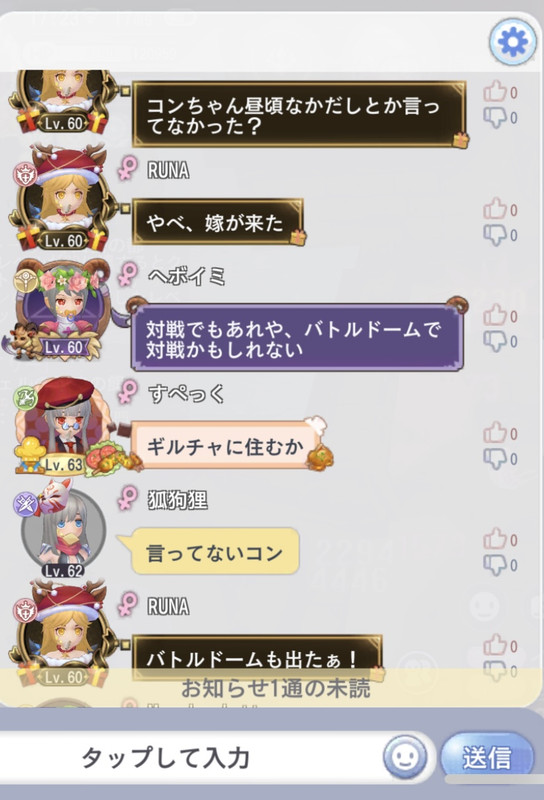Tap the 言ってないコン chat bubble
The image size is (544, 800).
(214, 553)
